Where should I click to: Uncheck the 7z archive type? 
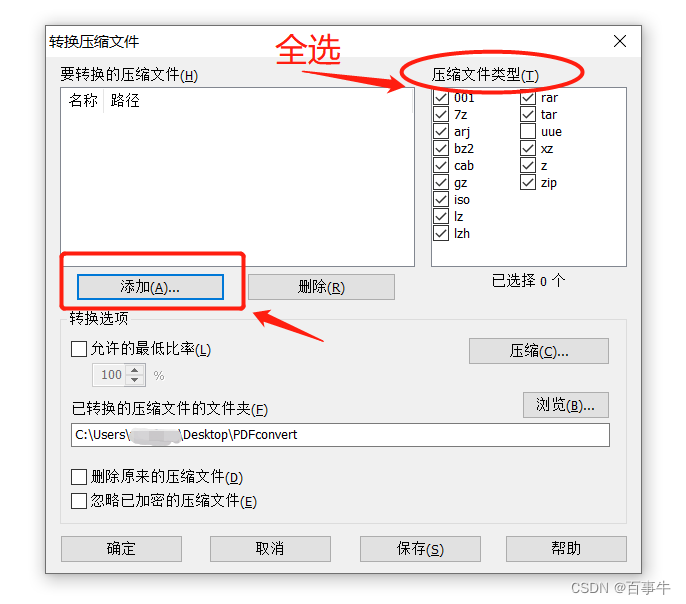point(441,114)
